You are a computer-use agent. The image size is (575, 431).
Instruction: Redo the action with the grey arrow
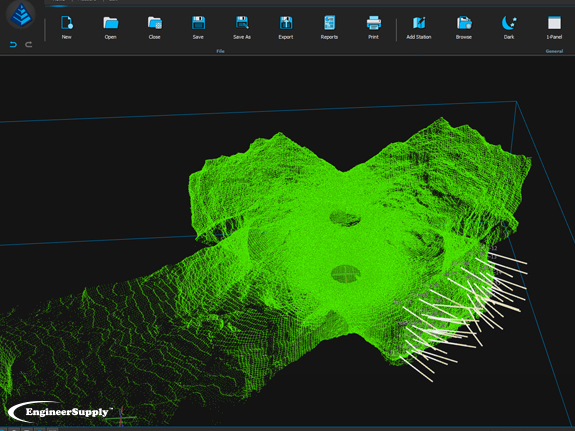(x=29, y=45)
